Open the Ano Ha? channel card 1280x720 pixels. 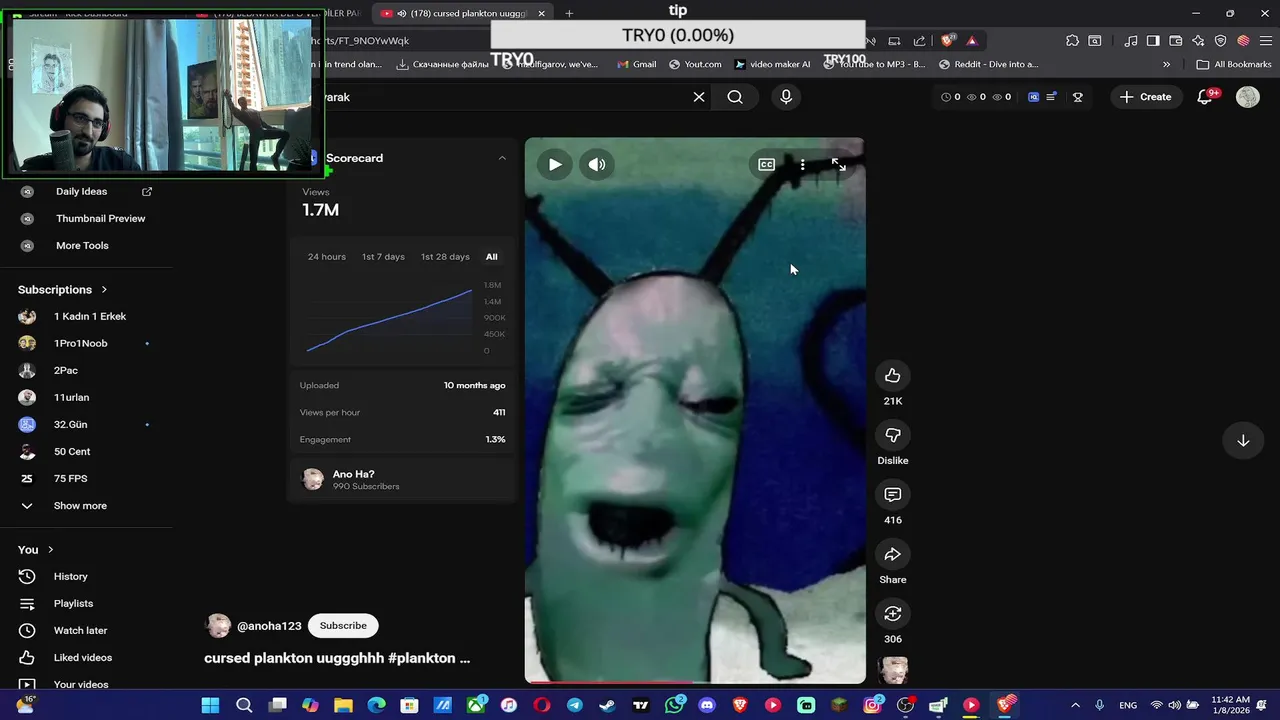tap(401, 480)
